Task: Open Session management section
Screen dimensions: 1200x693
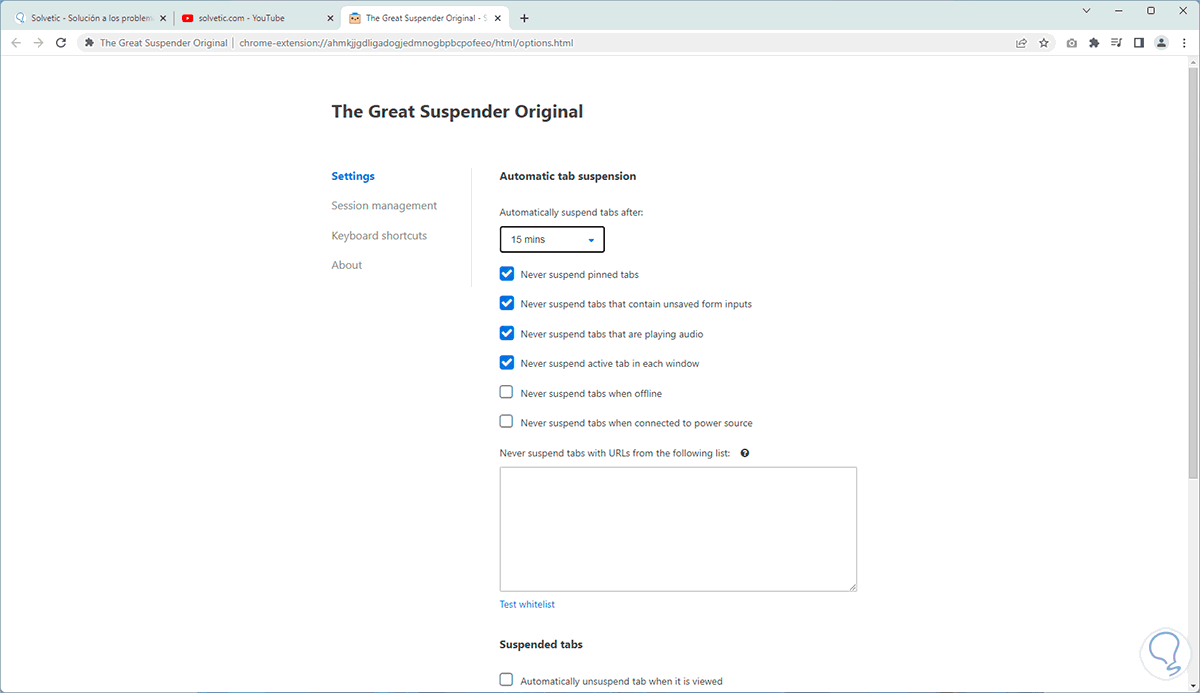Action: 384,206
